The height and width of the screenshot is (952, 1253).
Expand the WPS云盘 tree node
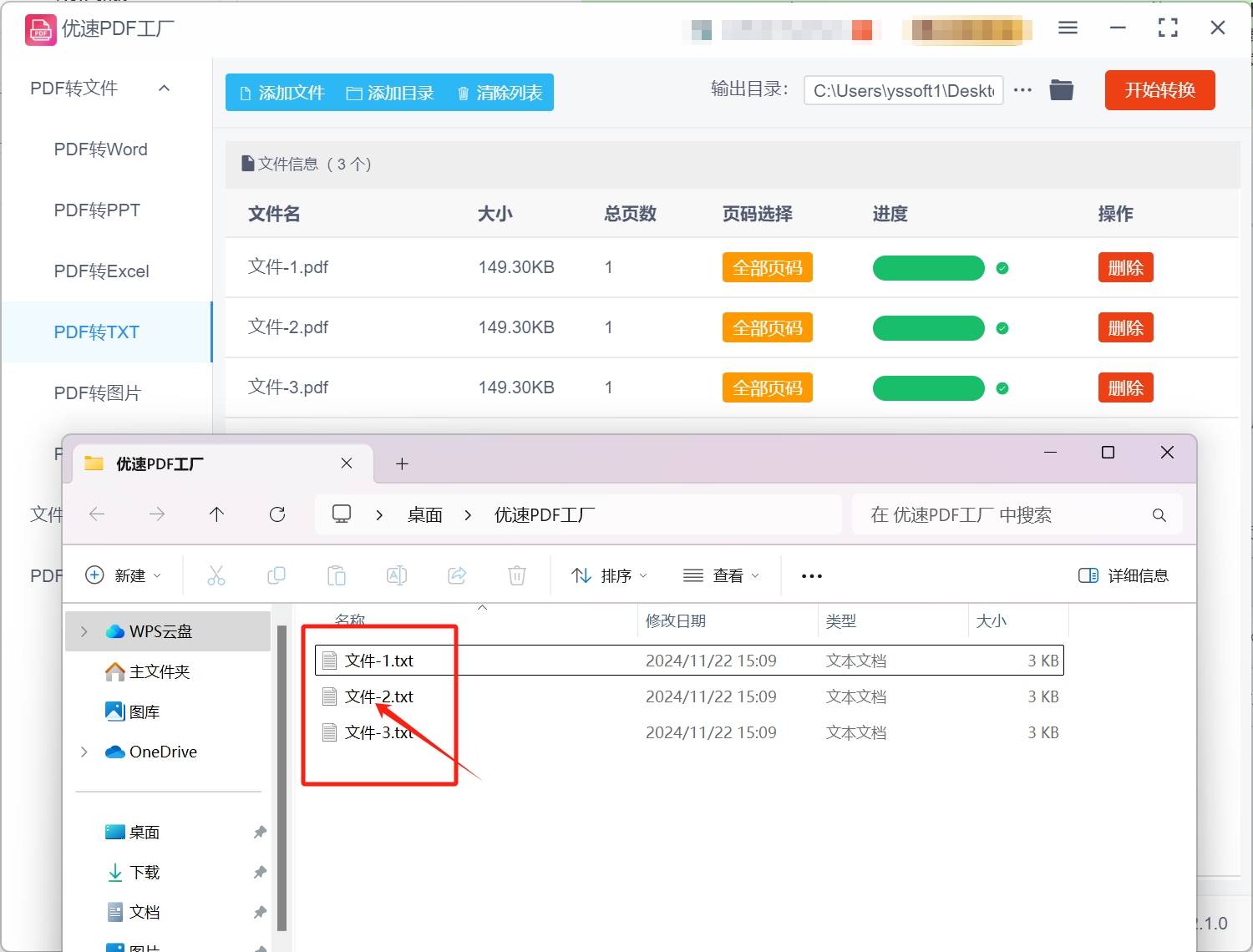(84, 631)
